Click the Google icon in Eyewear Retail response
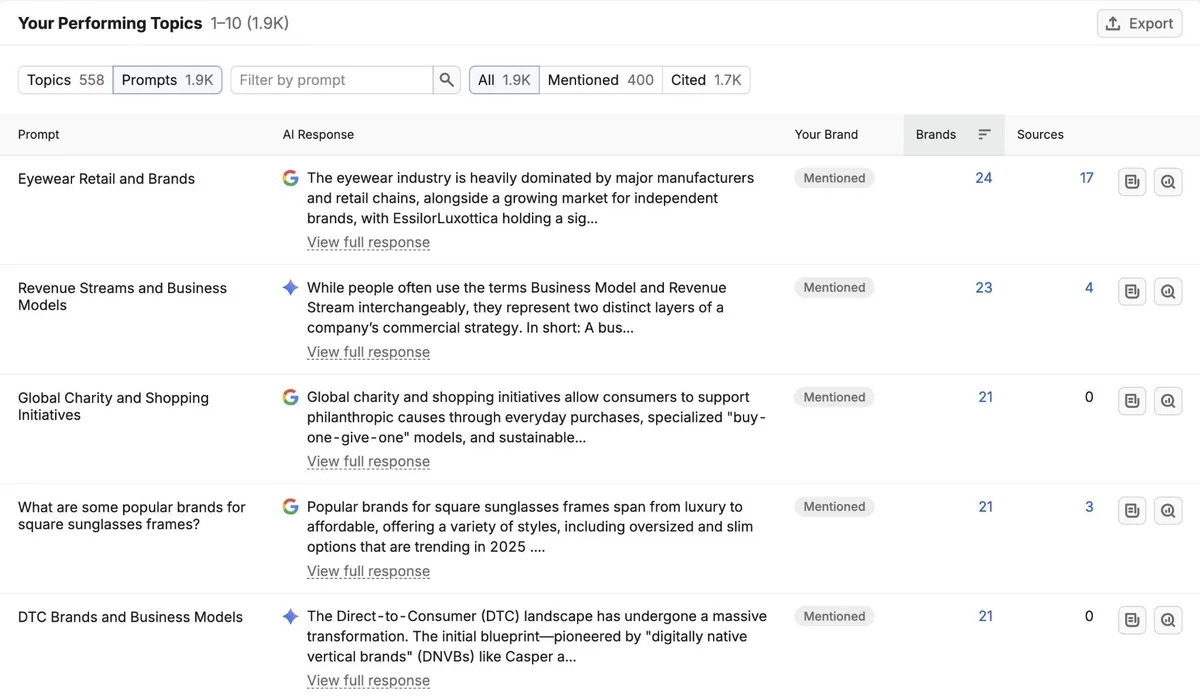The image size is (1200, 699). 291,178
